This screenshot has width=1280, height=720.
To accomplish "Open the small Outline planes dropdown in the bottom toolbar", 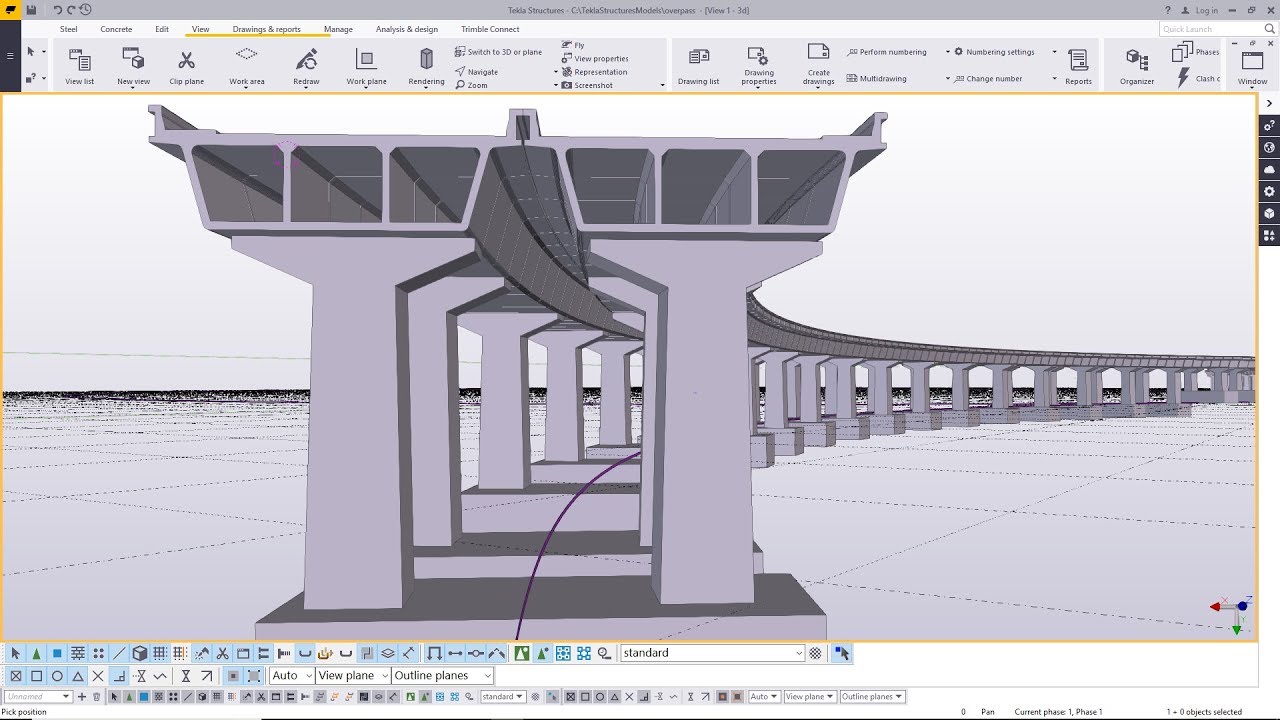I will click(872, 697).
